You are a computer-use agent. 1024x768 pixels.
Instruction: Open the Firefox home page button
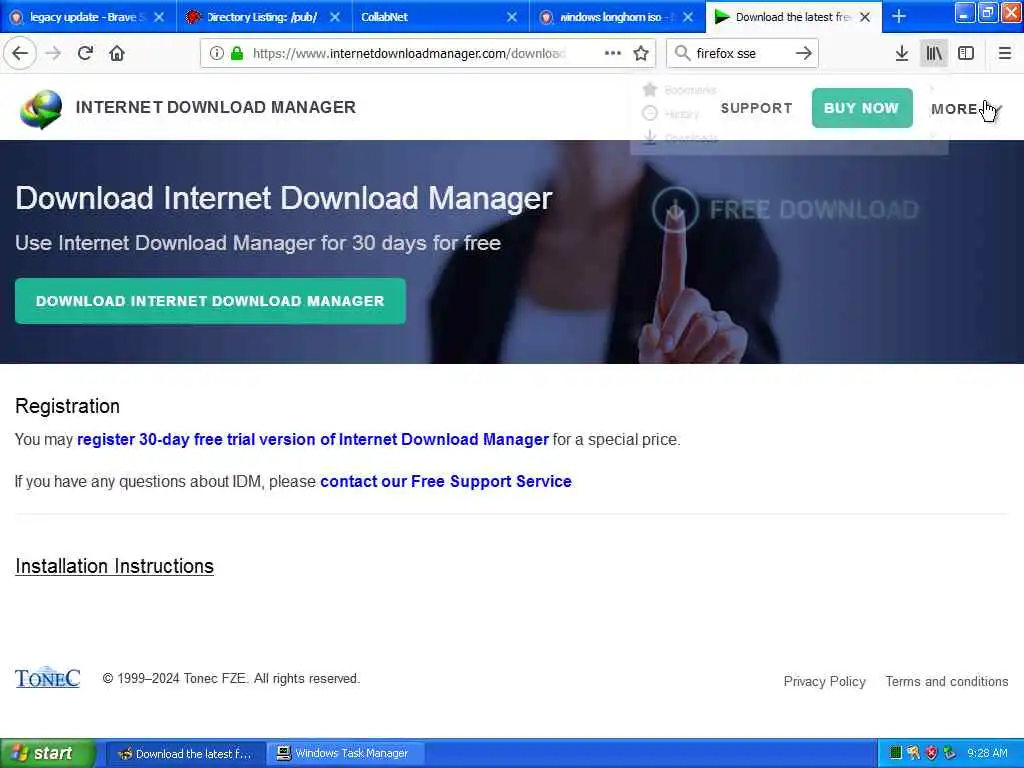coord(117,54)
